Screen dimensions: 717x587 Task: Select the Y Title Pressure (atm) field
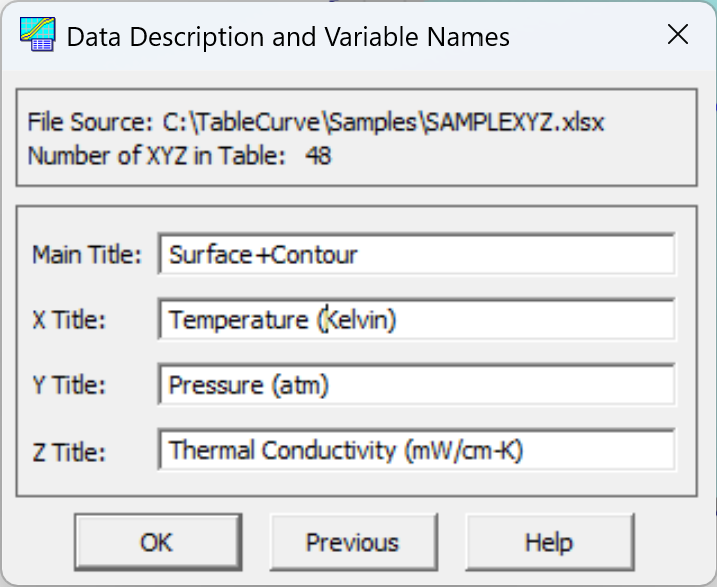417,384
